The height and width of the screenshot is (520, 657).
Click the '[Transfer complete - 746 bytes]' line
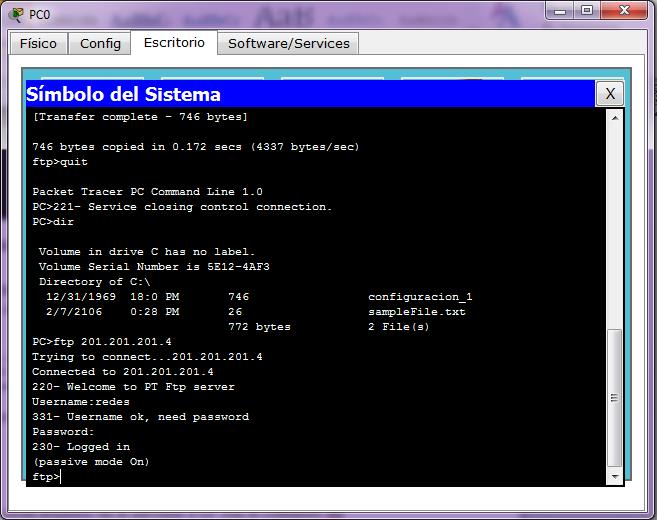(x=140, y=117)
